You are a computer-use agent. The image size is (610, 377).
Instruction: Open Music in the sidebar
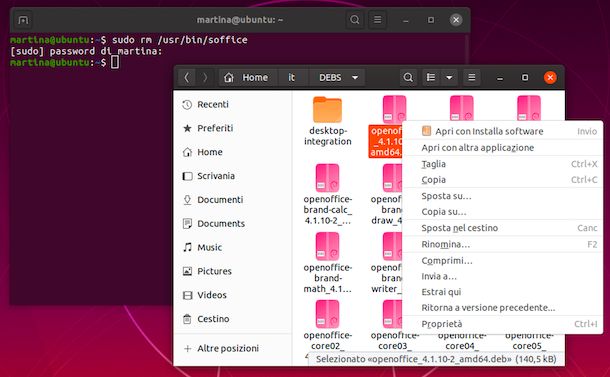click(232, 247)
